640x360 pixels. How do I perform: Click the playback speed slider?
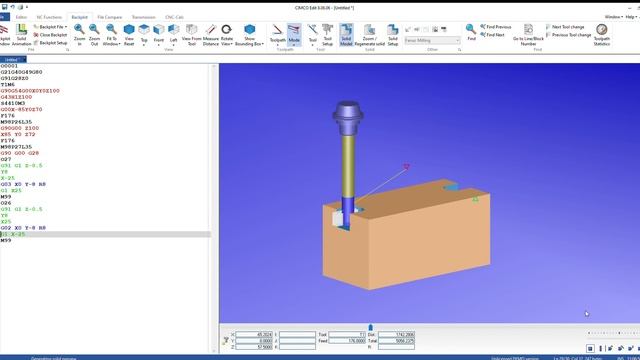[613, 333]
